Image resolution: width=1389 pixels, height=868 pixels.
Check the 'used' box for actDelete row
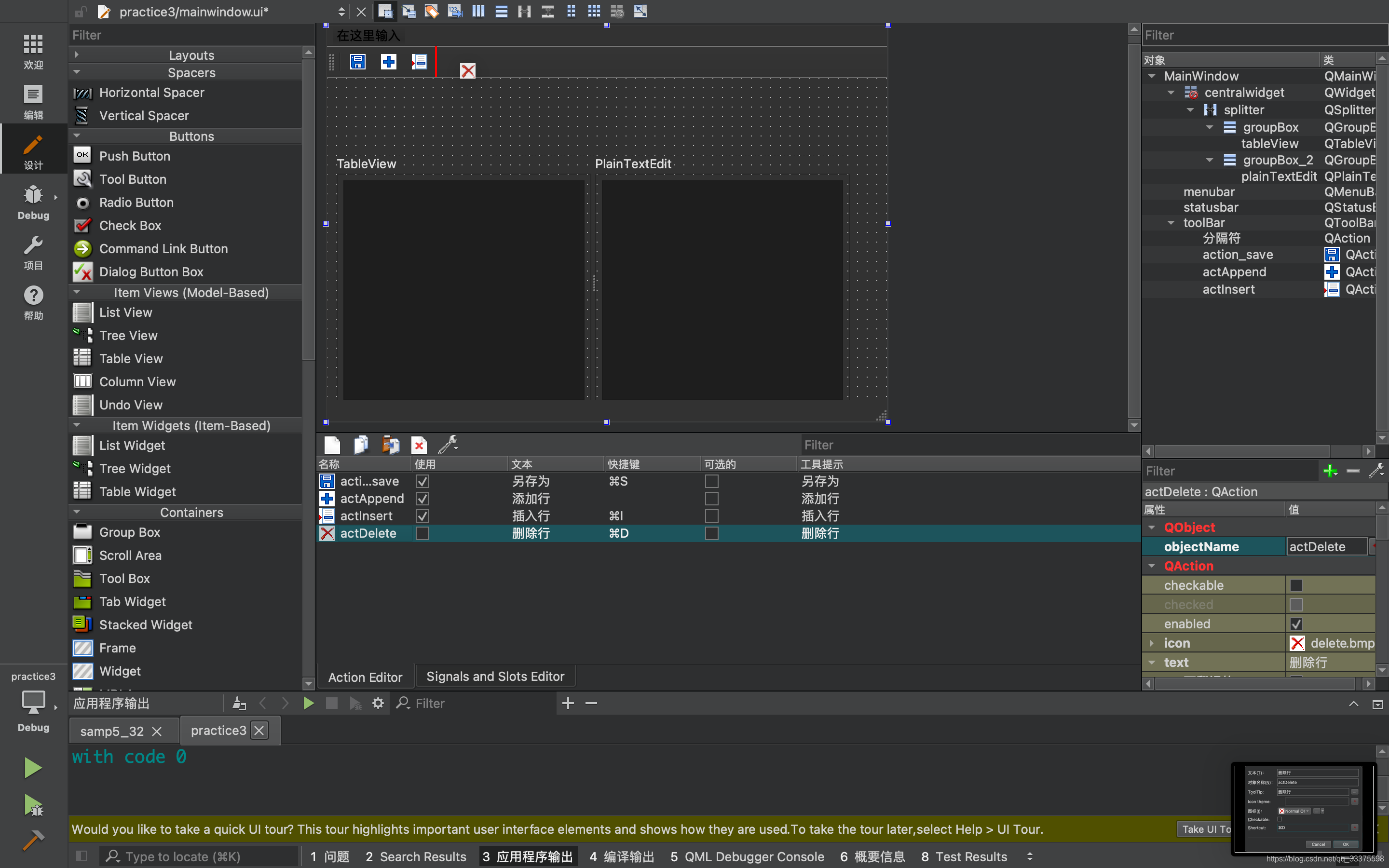422,533
